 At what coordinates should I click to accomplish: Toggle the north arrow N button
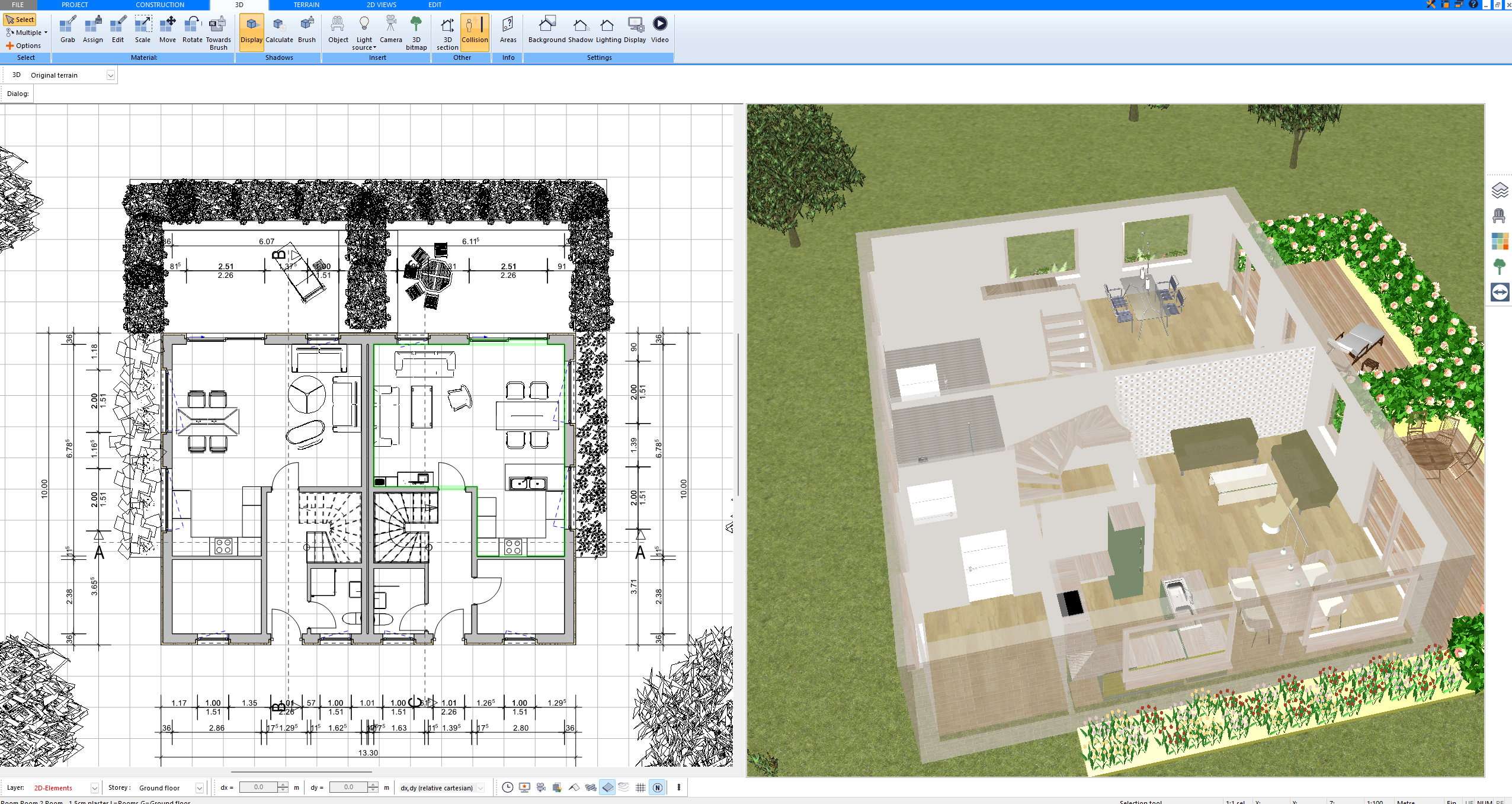[x=657, y=787]
